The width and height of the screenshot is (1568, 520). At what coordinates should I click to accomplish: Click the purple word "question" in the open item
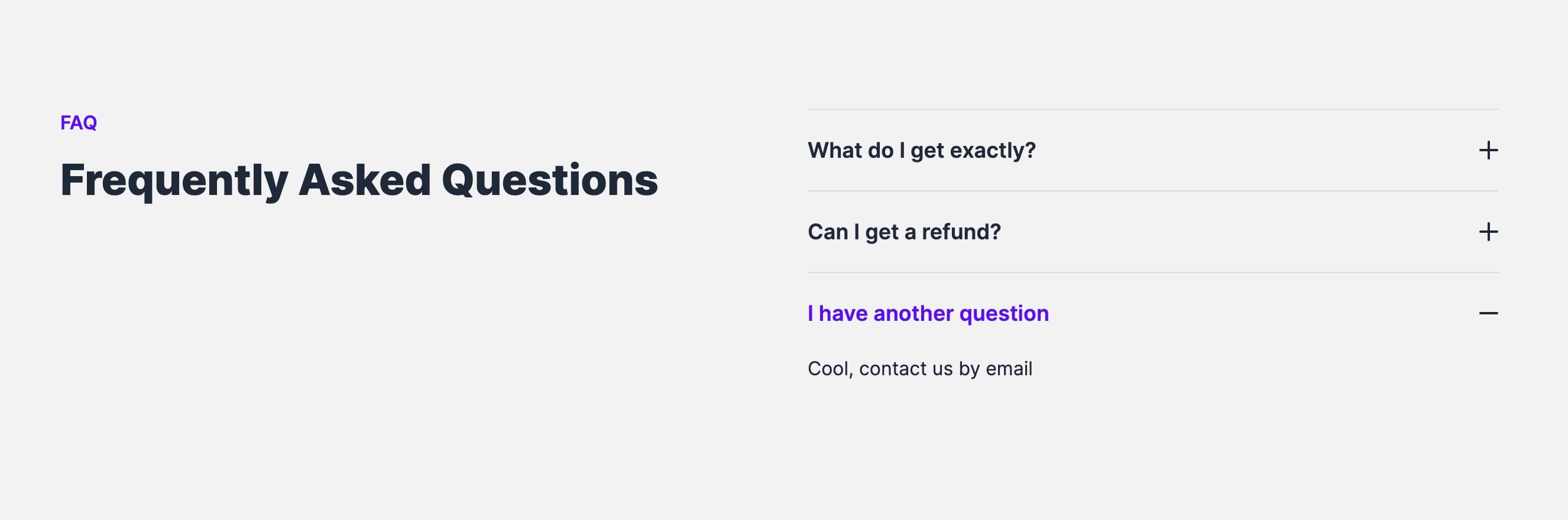(x=1004, y=314)
